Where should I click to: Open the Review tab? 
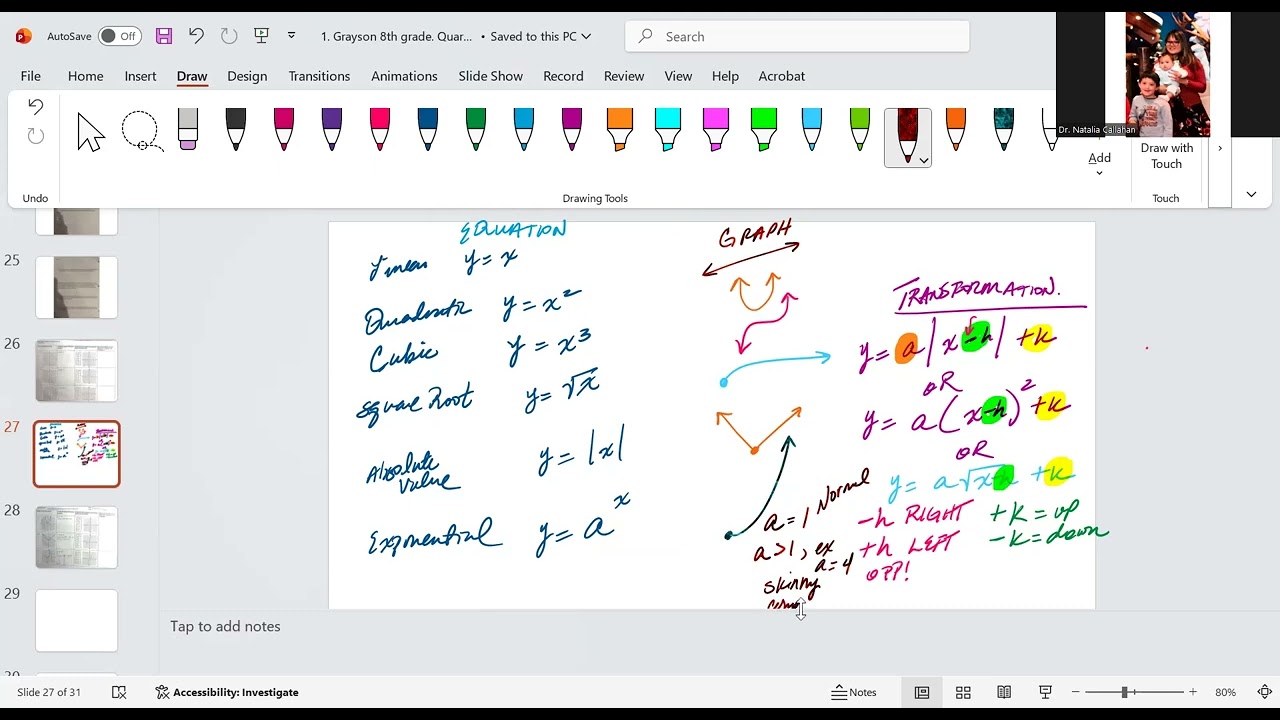pyautogui.click(x=624, y=76)
